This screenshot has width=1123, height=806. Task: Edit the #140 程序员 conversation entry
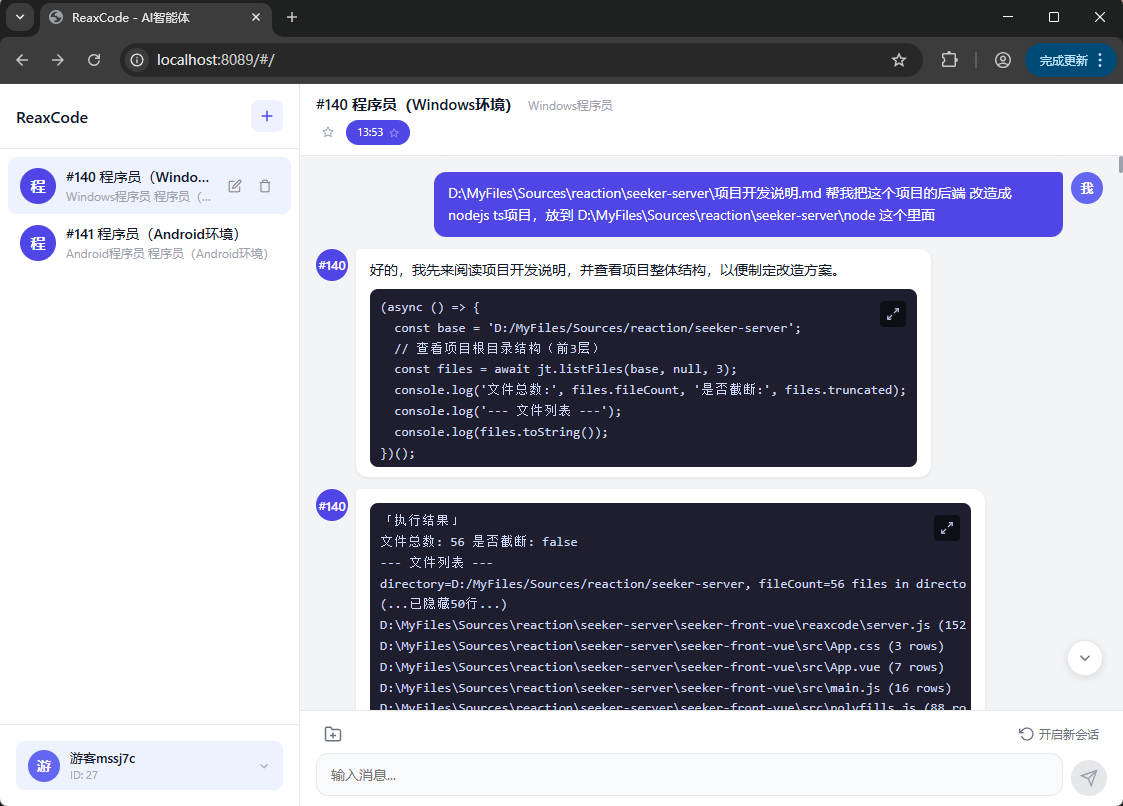[235, 186]
